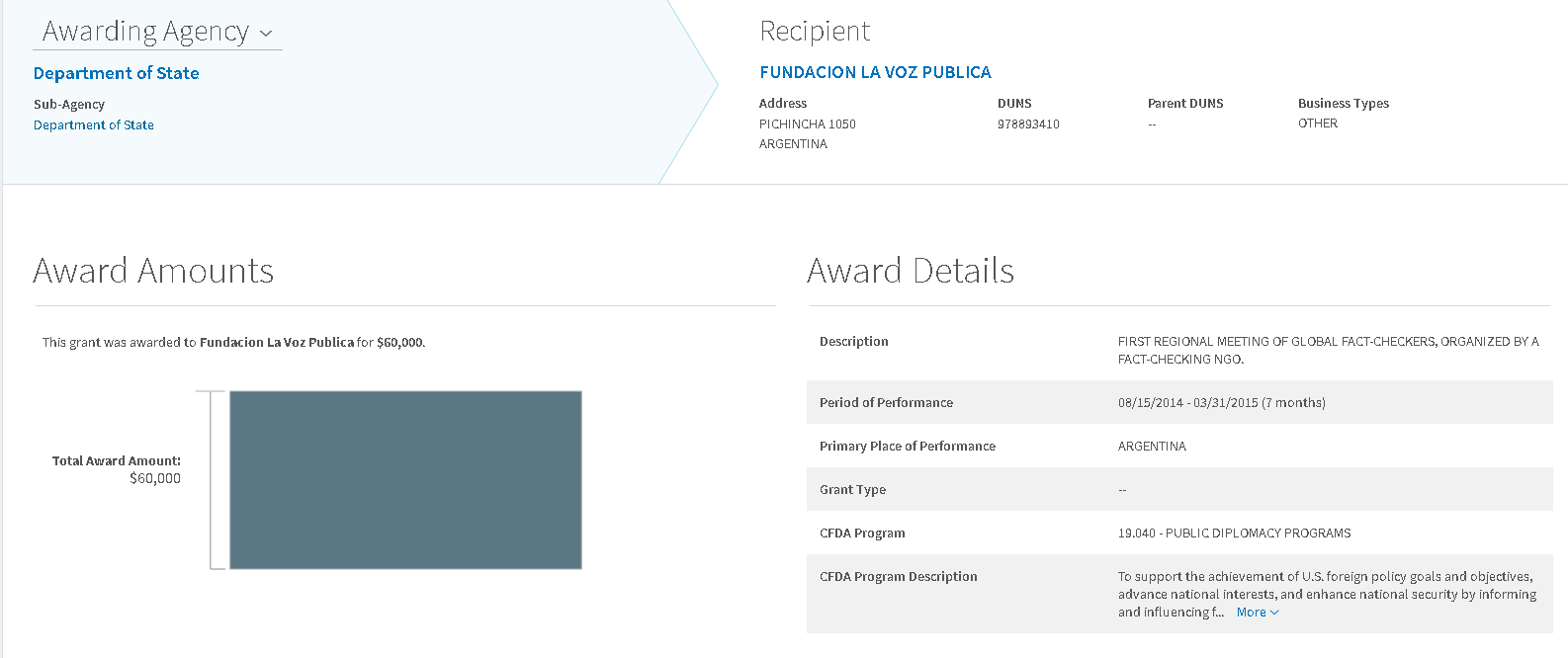1568x658 pixels.
Task: Click the Business Types value OTHER
Action: pyautogui.click(x=1318, y=123)
